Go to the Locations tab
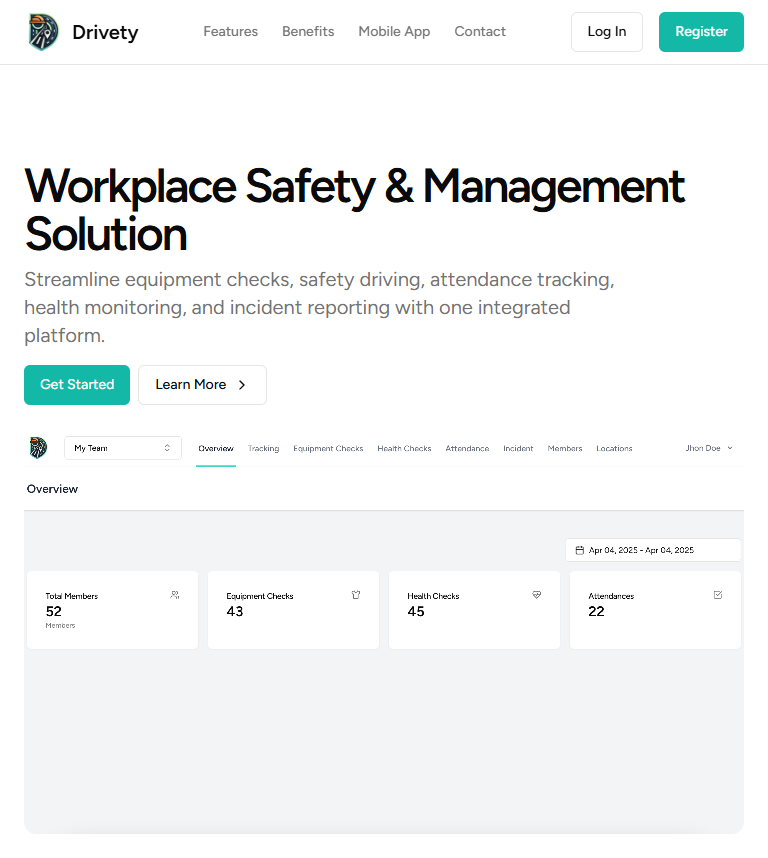The image size is (768, 858). pos(614,449)
